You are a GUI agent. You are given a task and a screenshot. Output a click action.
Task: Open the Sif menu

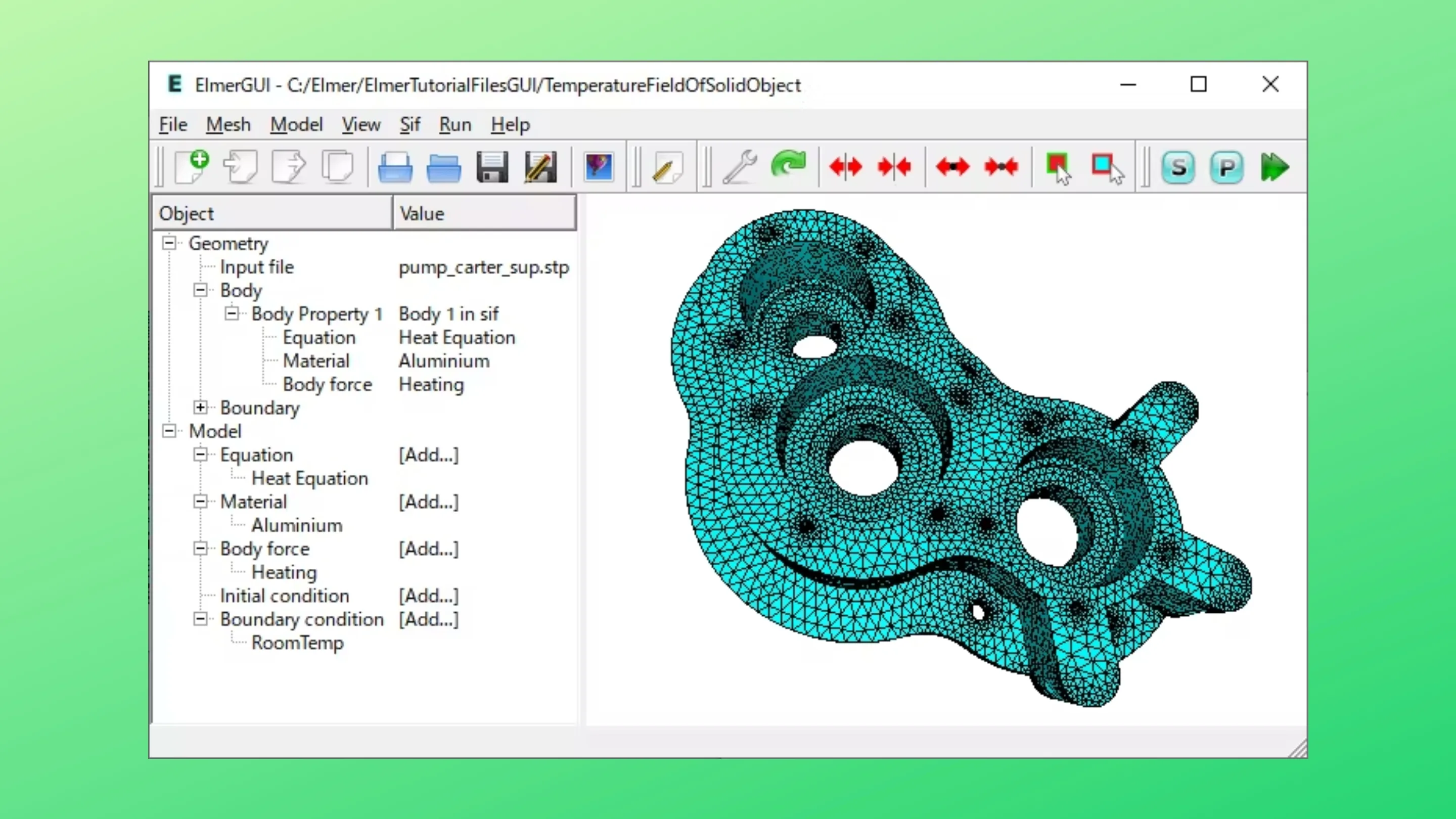click(x=410, y=124)
